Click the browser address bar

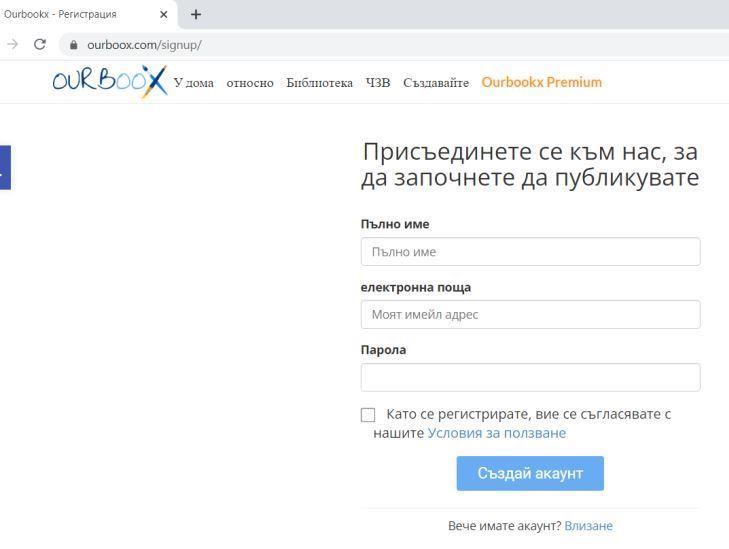tap(400, 45)
